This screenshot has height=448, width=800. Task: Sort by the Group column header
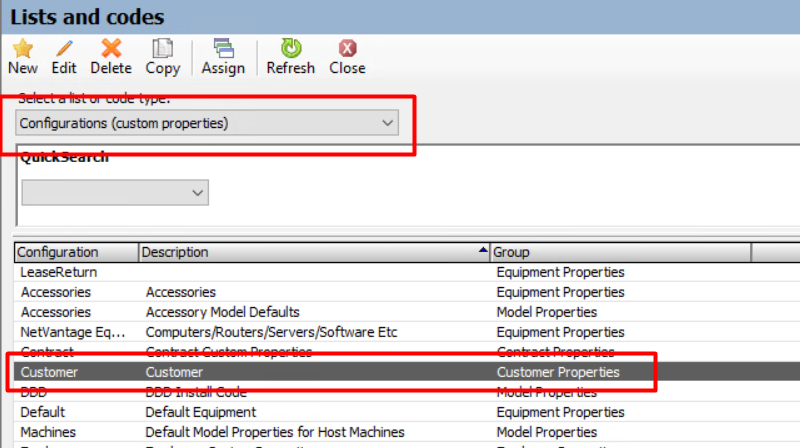(620, 252)
